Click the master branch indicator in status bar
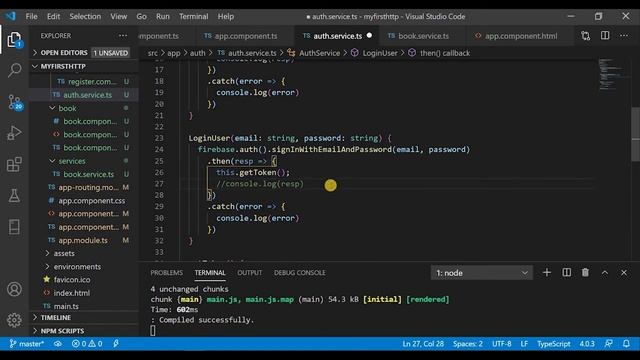This screenshot has height=360, width=640. (27, 344)
